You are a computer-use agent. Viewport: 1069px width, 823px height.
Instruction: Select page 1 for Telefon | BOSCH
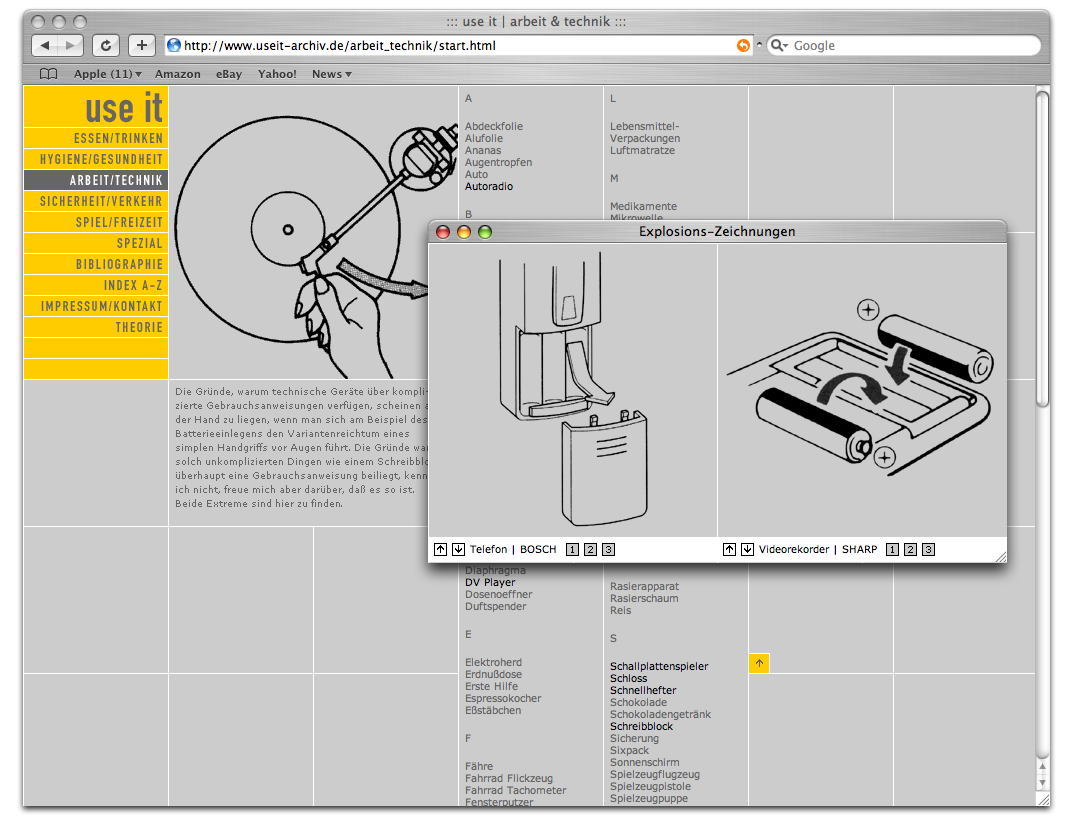pos(573,550)
